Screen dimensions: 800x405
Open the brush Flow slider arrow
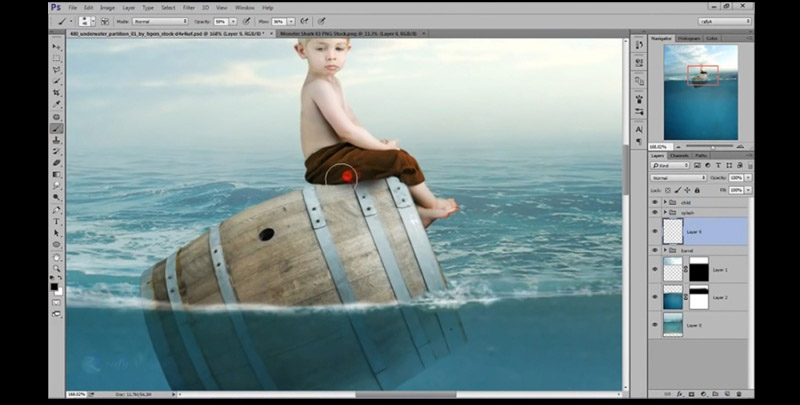point(291,21)
